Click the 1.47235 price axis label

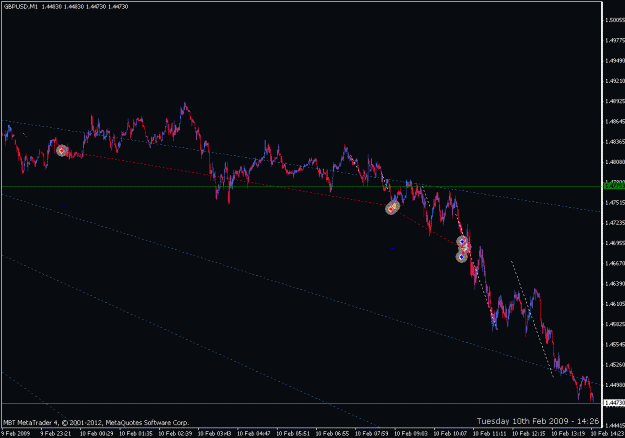(x=615, y=223)
